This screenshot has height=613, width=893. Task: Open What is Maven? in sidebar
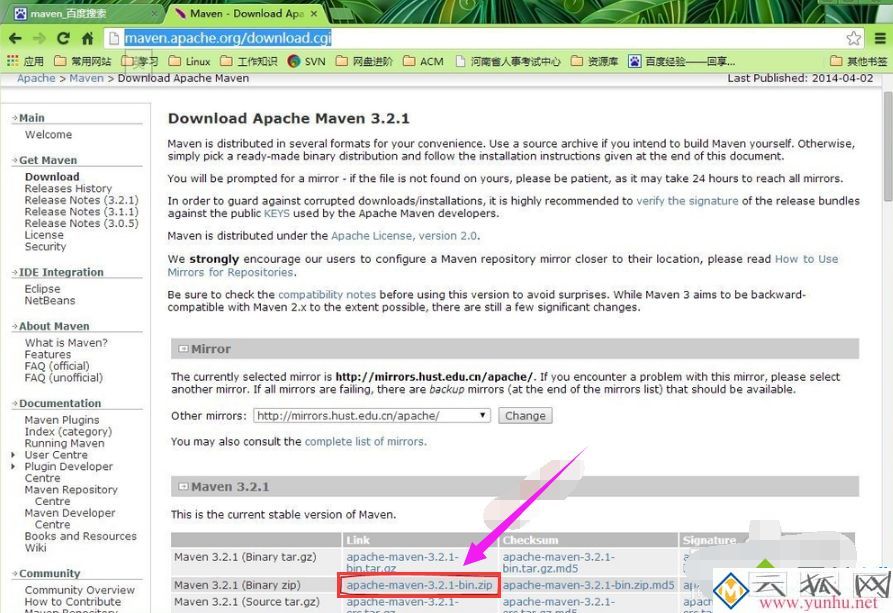click(x=66, y=342)
